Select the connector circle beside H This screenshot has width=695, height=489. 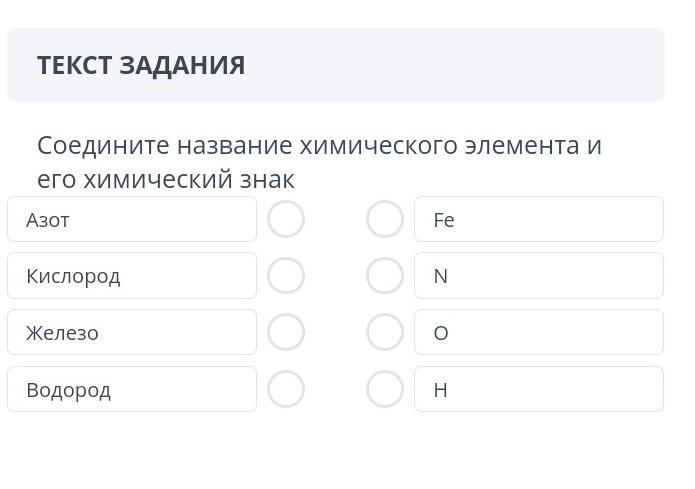point(385,390)
